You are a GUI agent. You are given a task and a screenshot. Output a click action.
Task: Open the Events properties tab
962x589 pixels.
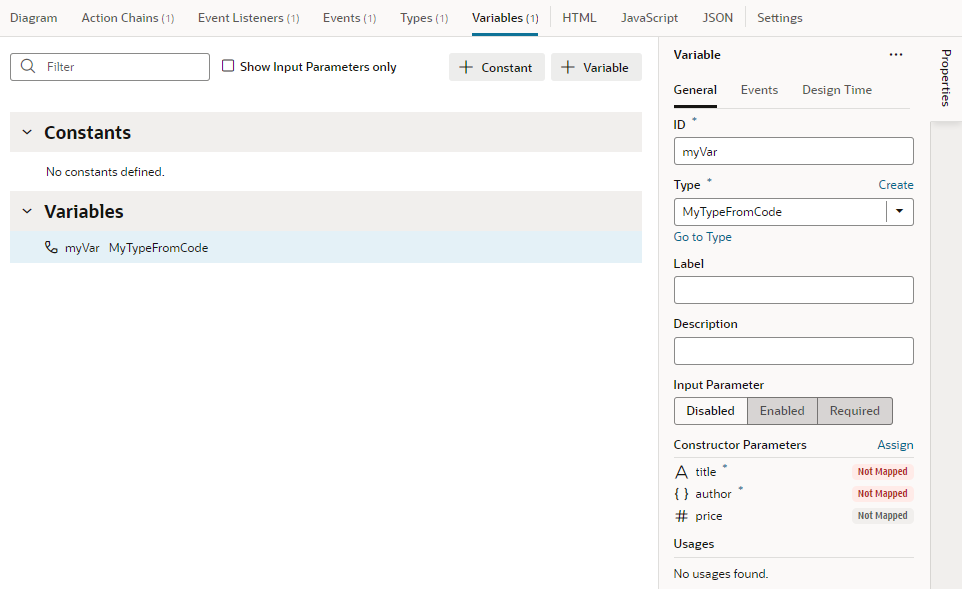759,90
